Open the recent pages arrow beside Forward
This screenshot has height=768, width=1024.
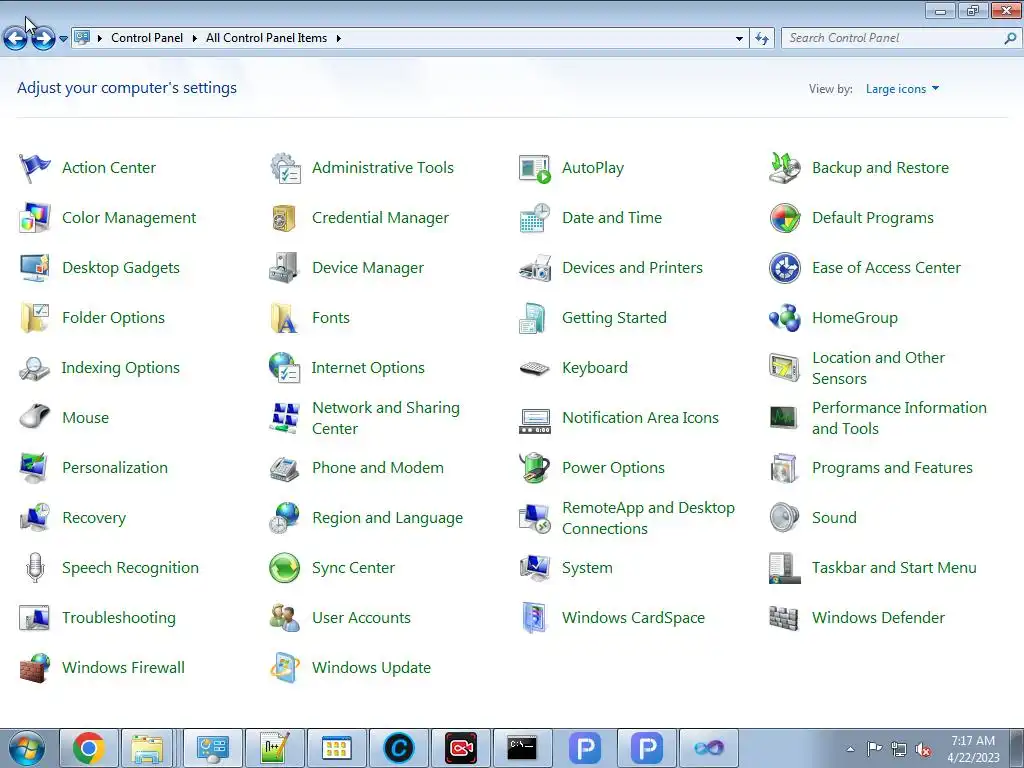pyautogui.click(x=63, y=39)
